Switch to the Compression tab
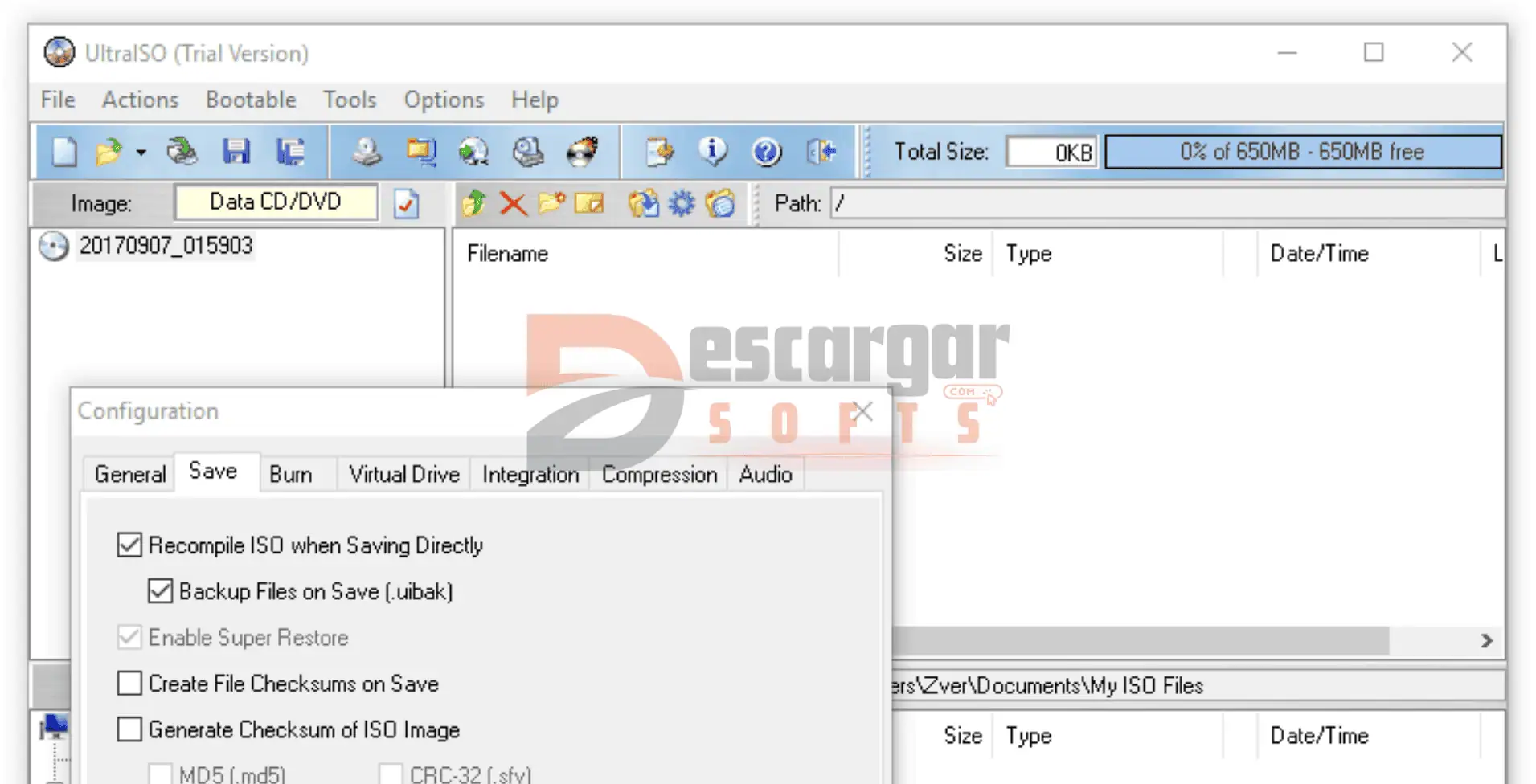 [659, 475]
